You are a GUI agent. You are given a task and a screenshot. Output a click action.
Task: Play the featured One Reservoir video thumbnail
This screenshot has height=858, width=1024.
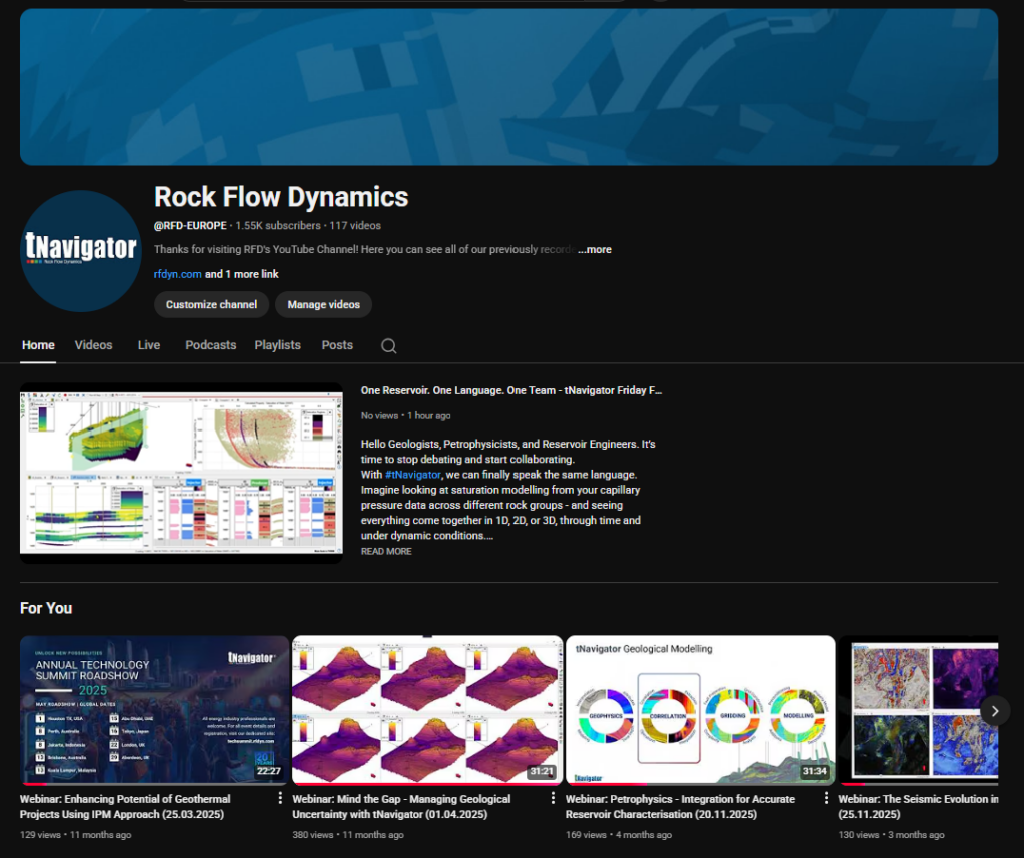click(x=181, y=472)
